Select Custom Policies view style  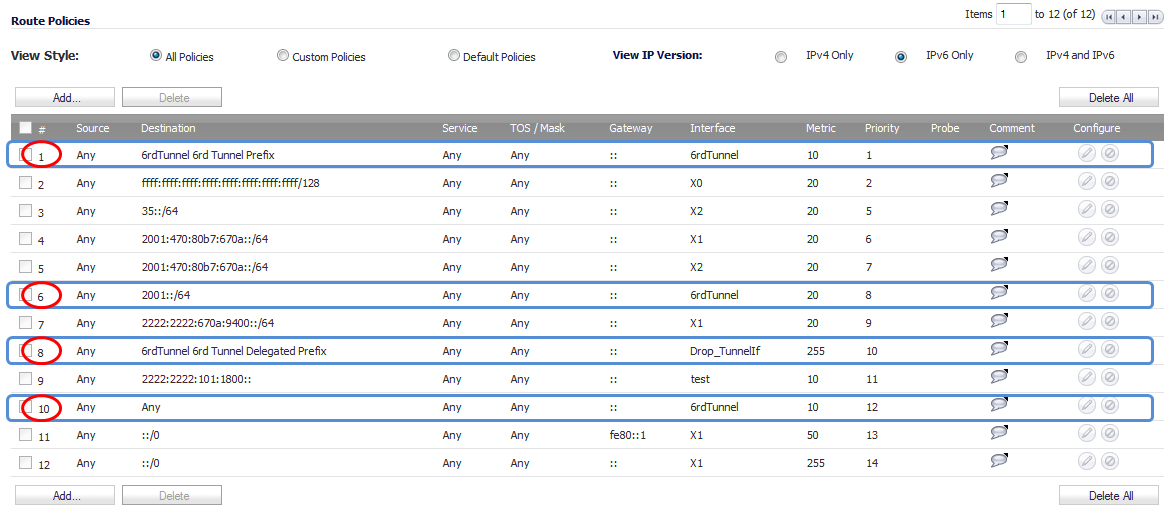[x=283, y=56]
